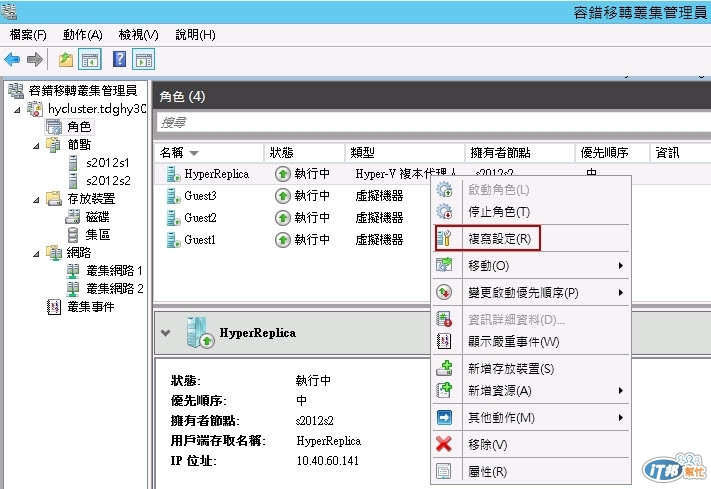Collapse the 網路 tree node
711x489 pixels.
[x=36, y=254]
